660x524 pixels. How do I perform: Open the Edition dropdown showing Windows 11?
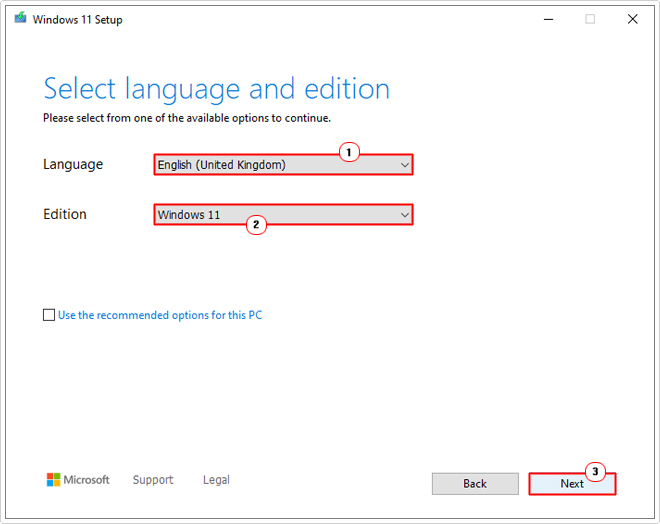[283, 215]
